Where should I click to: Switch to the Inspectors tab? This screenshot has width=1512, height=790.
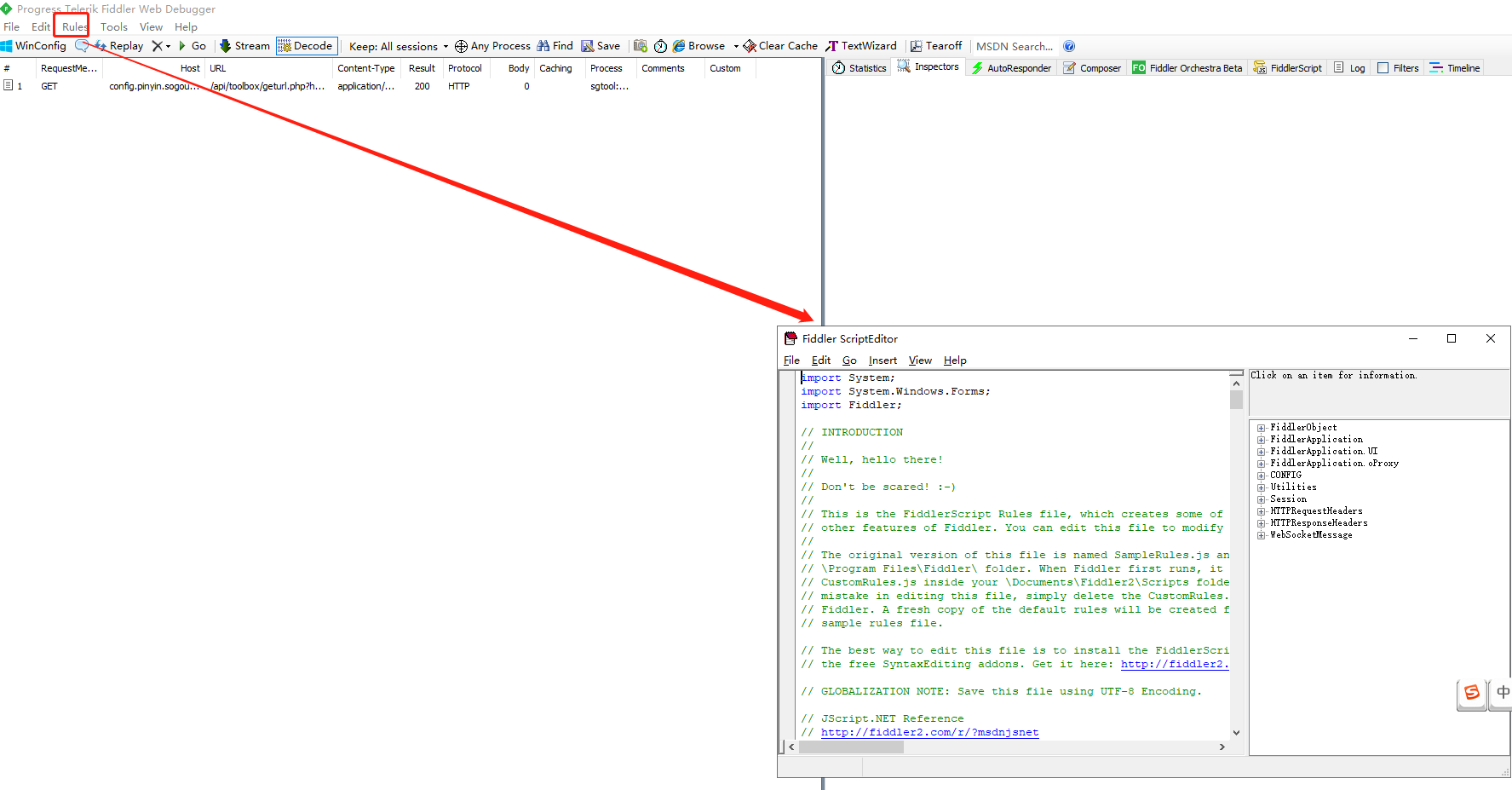click(x=928, y=67)
